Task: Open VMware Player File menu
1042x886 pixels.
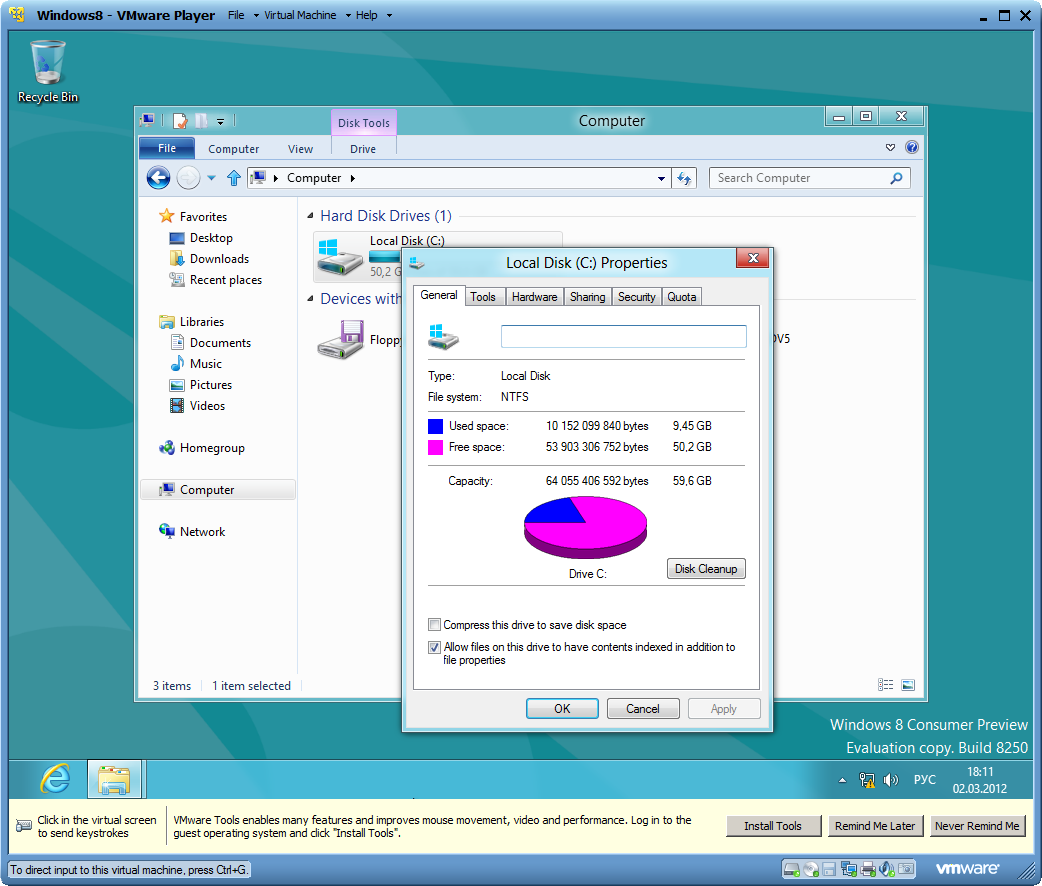Action: click(237, 15)
